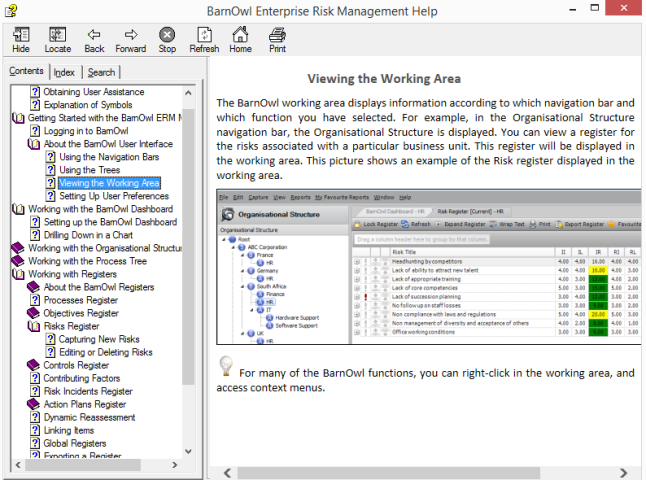Expand the Working with the Organisational Structure book
The image size is (646, 480).
click(18, 248)
